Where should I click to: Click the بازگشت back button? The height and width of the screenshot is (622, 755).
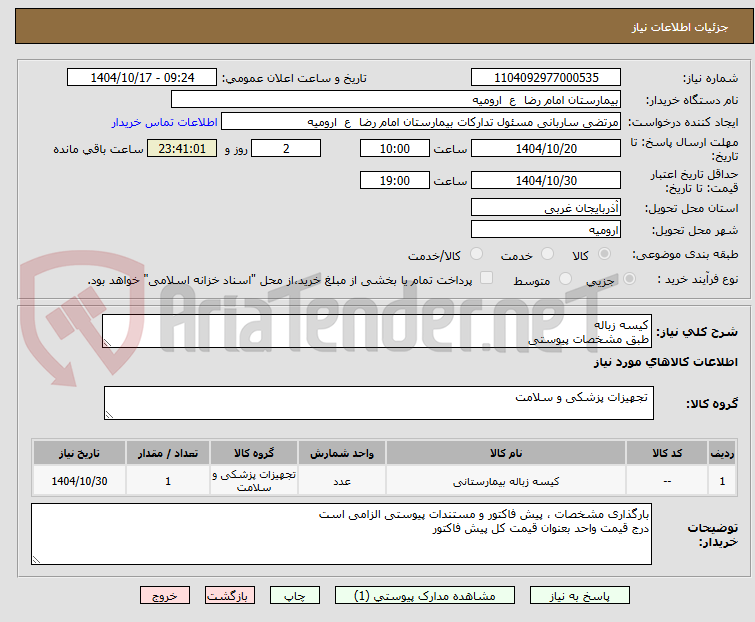pyautogui.click(x=229, y=596)
